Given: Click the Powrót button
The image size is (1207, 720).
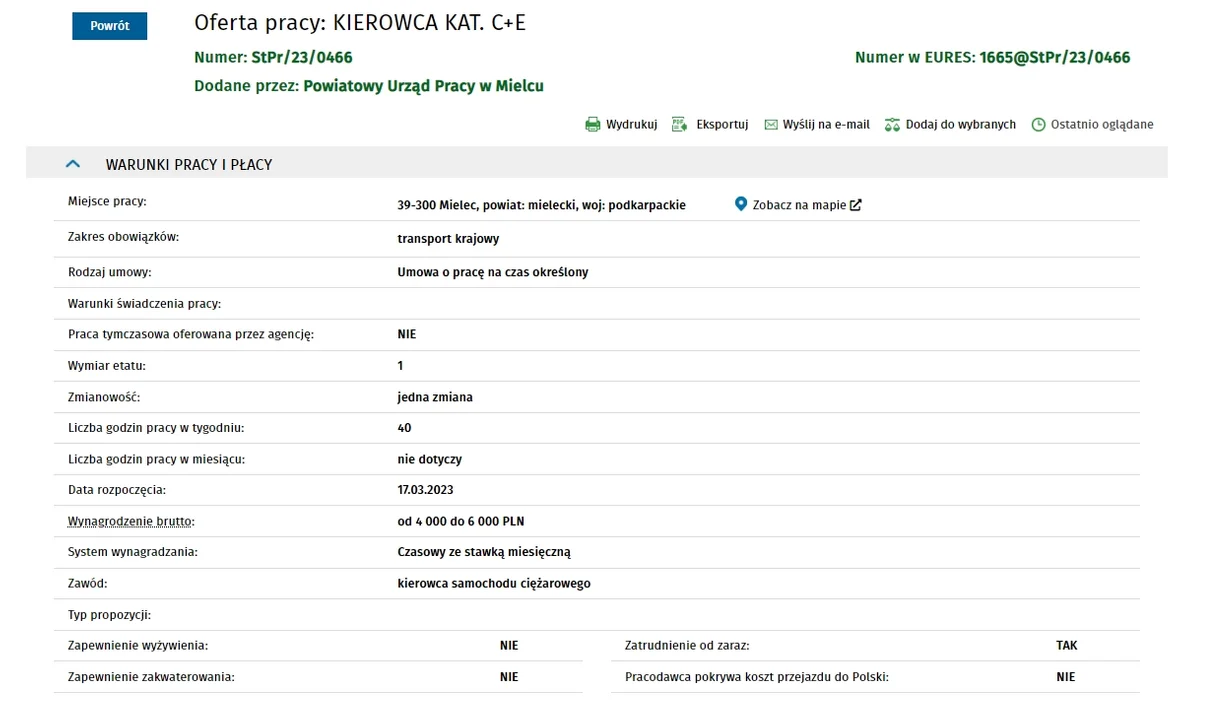Looking at the screenshot, I should click(110, 26).
